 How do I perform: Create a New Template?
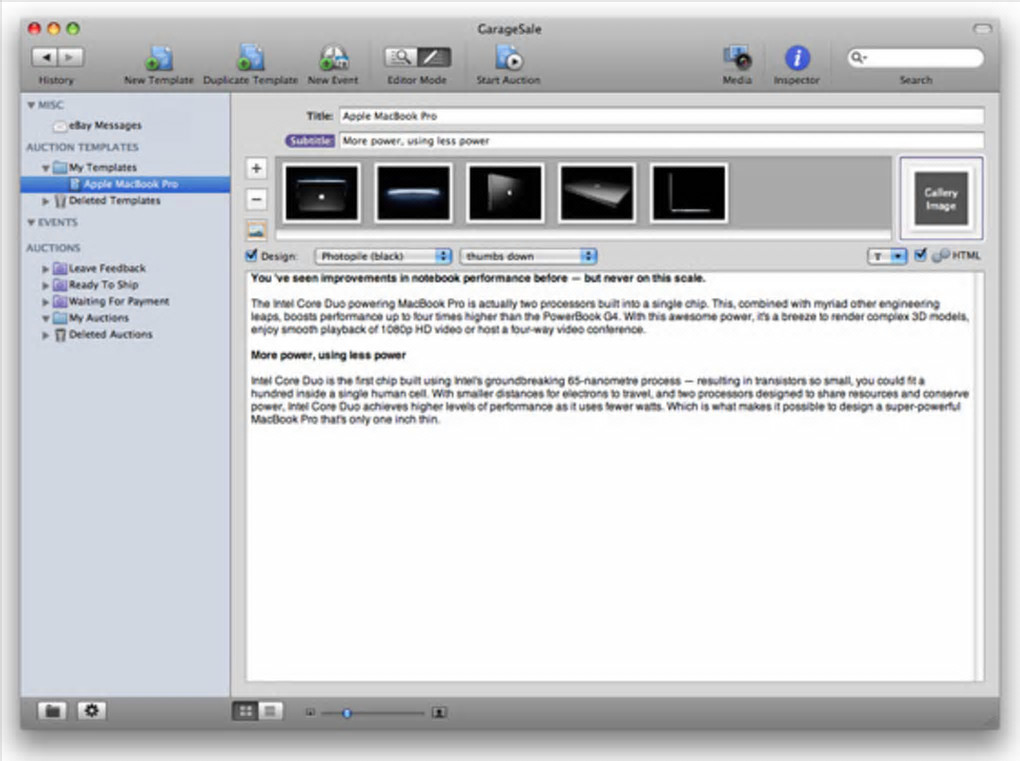click(x=159, y=59)
